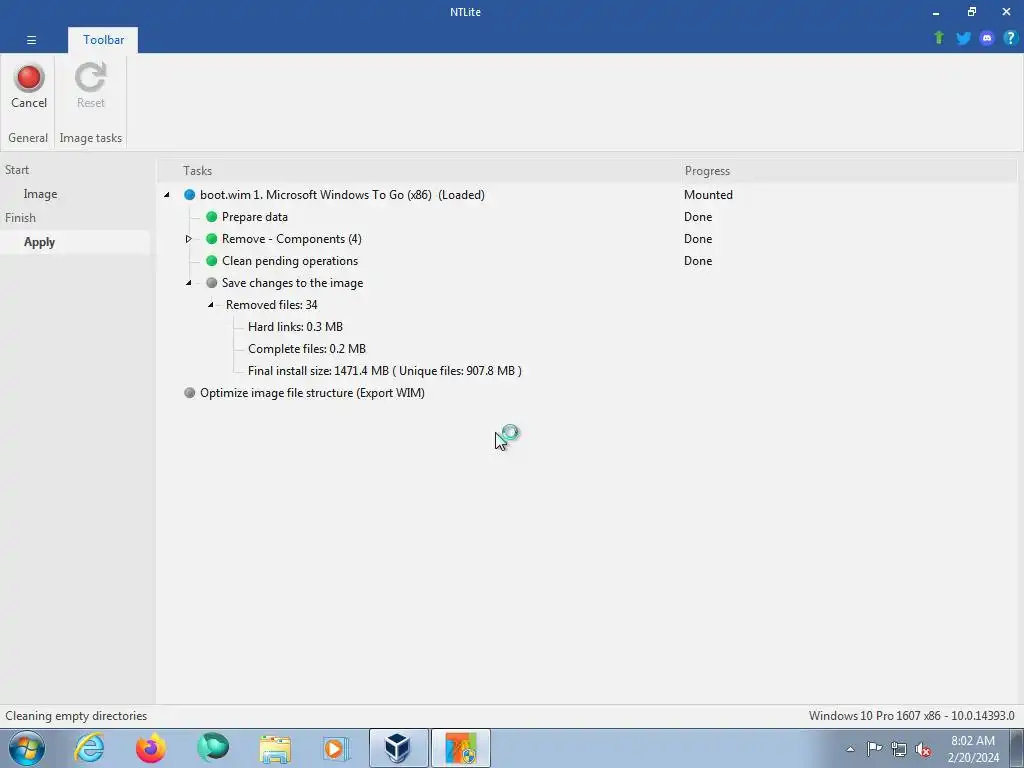Viewport: 1024px width, 768px height.
Task: Click the green dot beside Clean pending operations
Action: [212, 261]
